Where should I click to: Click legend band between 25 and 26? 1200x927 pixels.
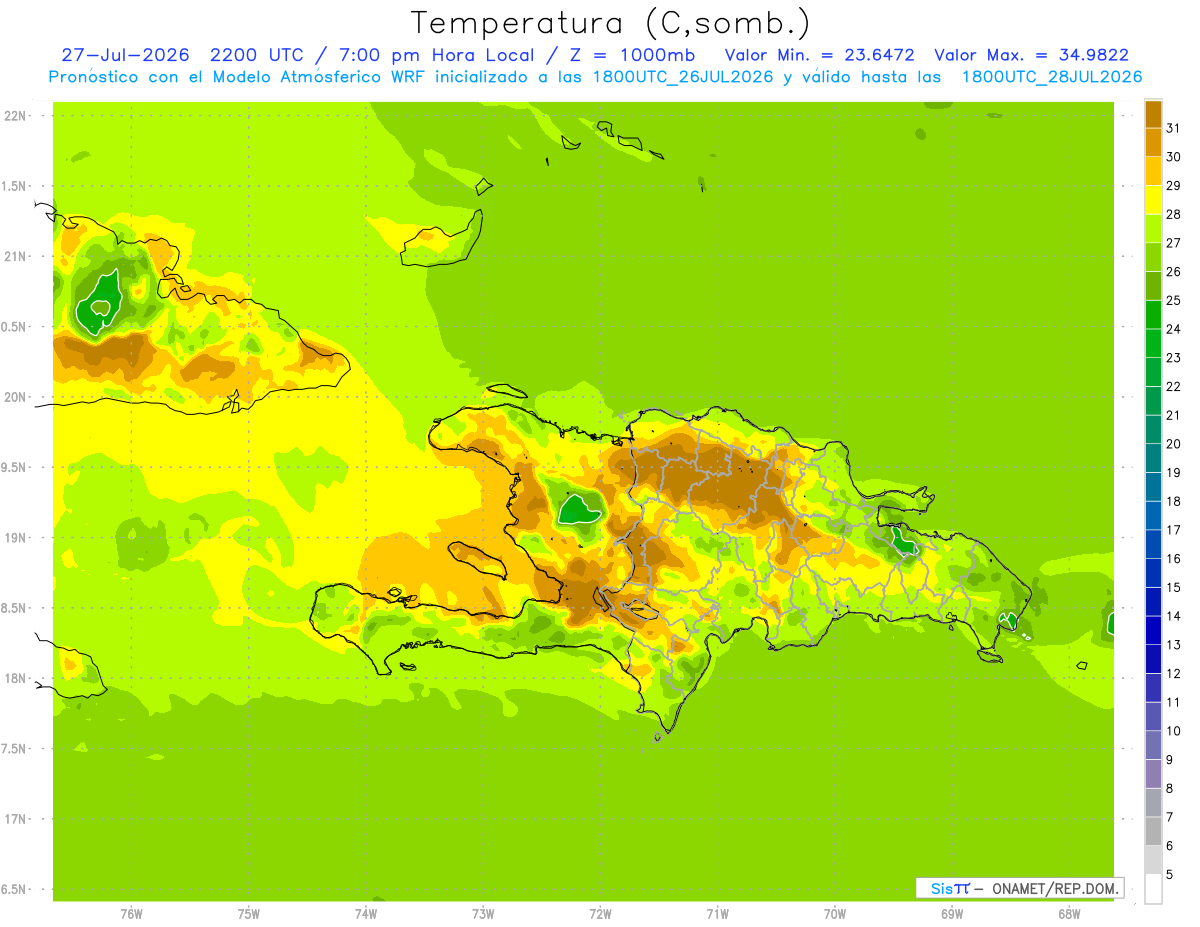pos(1153,286)
